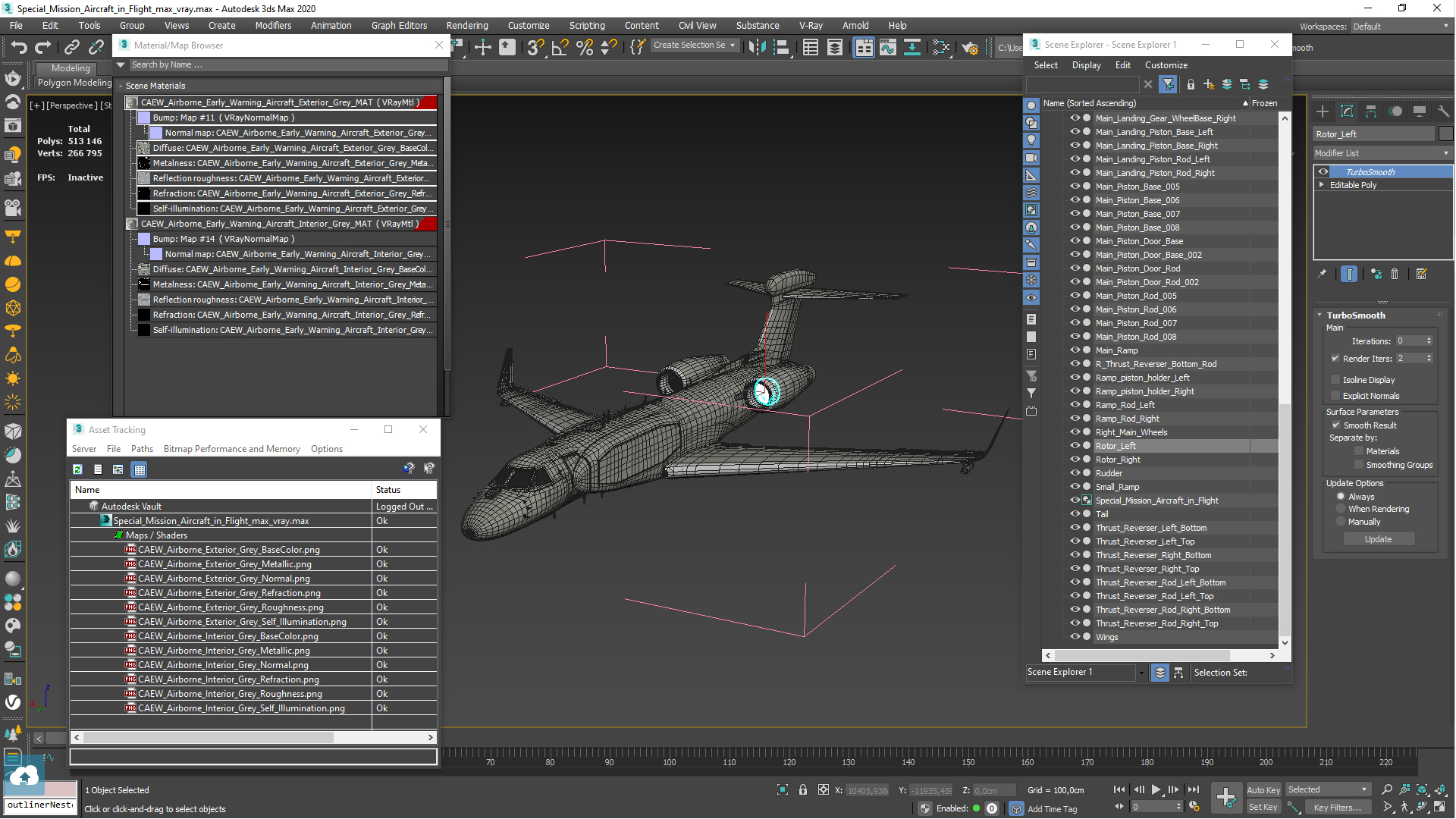Click Pin Stack icon under modifier stack

1323,274
